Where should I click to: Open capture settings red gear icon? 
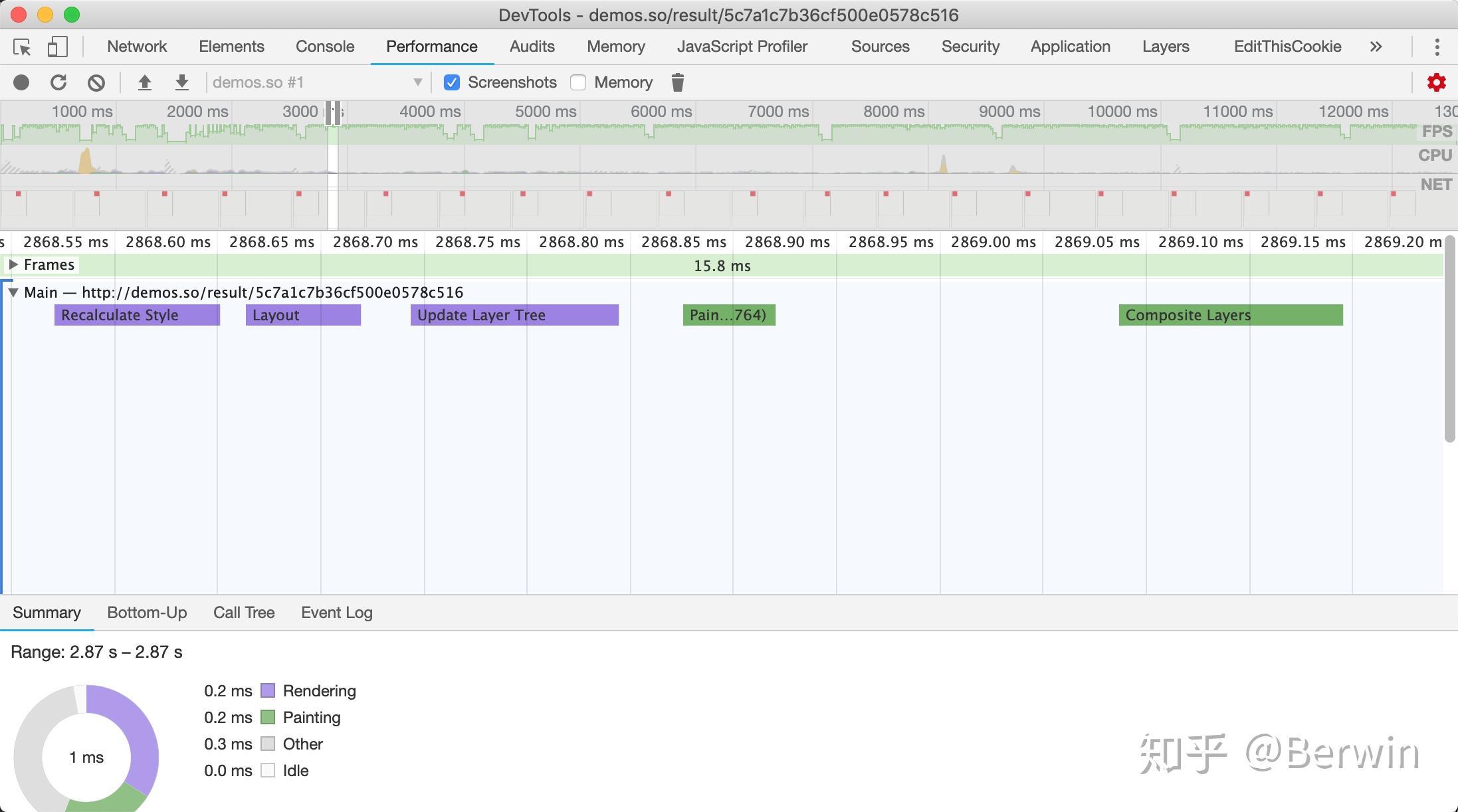coord(1436,82)
